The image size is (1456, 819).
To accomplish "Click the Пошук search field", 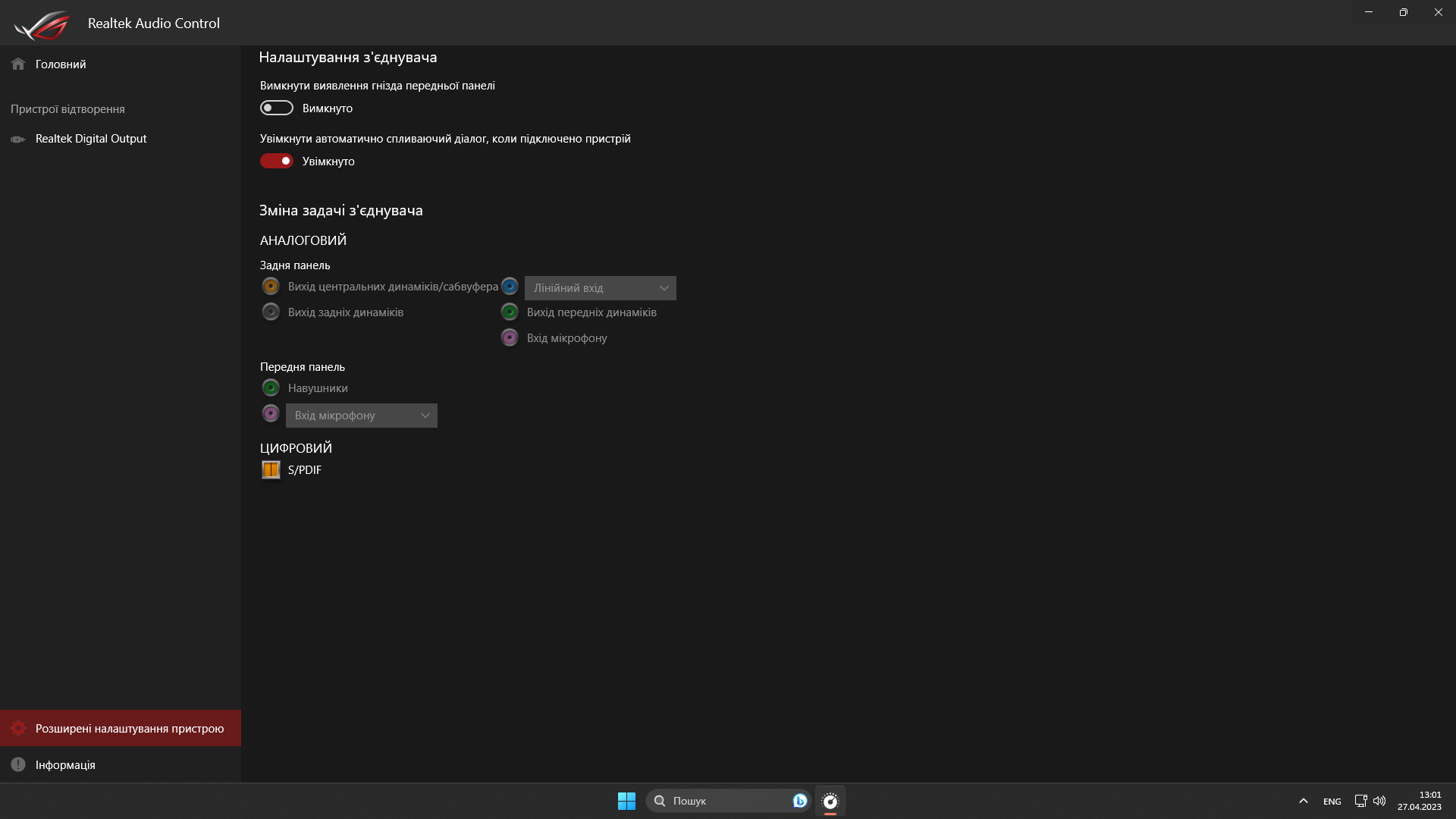I will [729, 801].
